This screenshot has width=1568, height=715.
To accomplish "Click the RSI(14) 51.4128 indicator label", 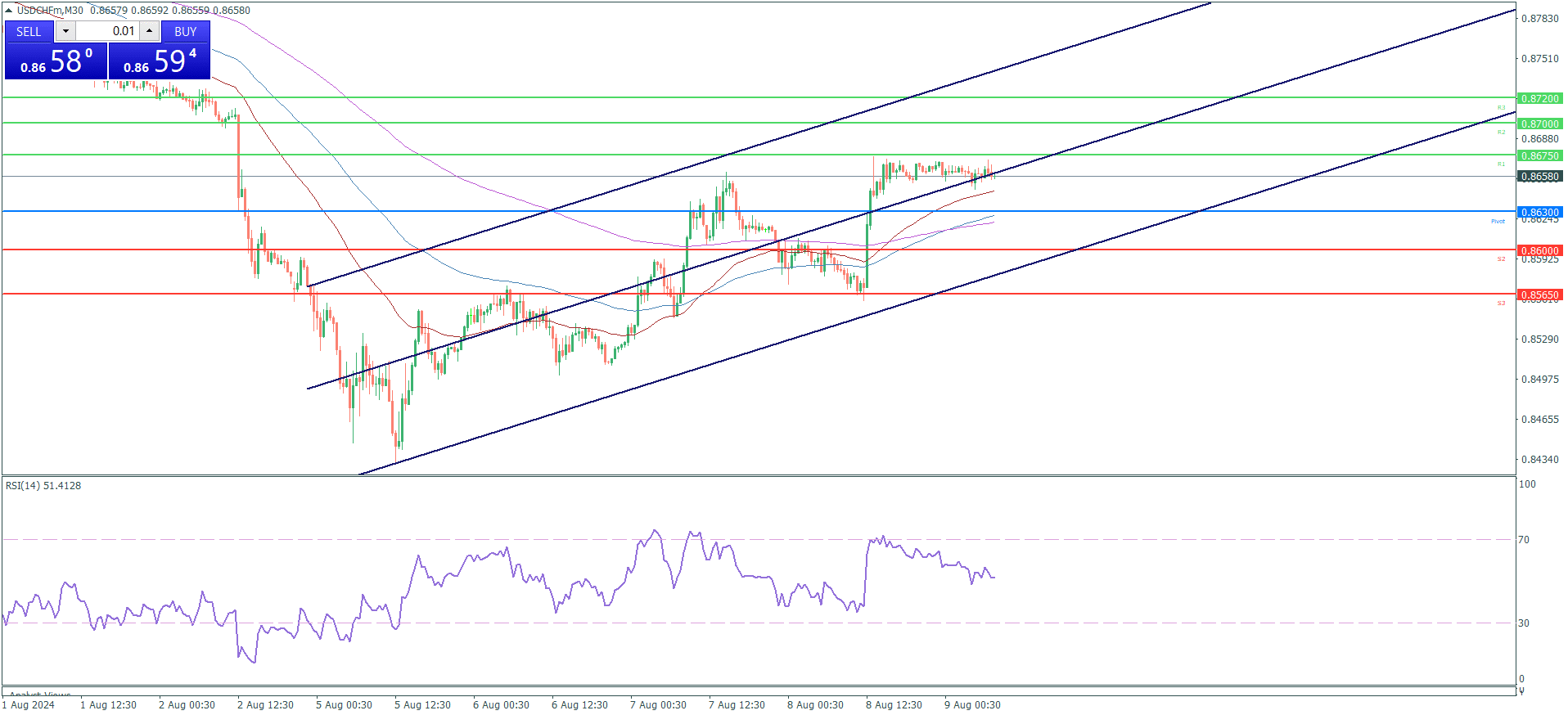I will tap(43, 486).
